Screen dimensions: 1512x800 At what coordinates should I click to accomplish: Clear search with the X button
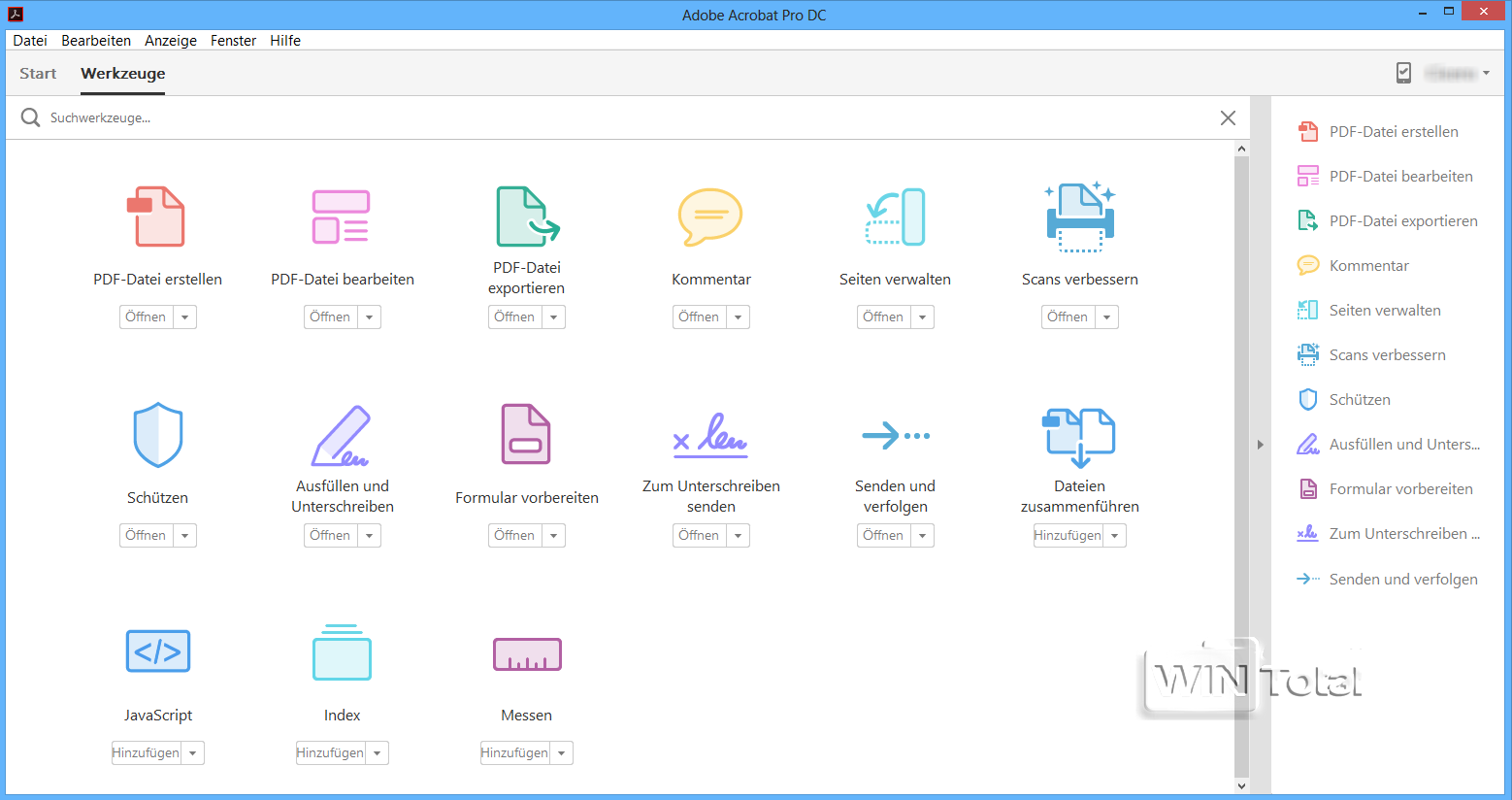(1228, 117)
